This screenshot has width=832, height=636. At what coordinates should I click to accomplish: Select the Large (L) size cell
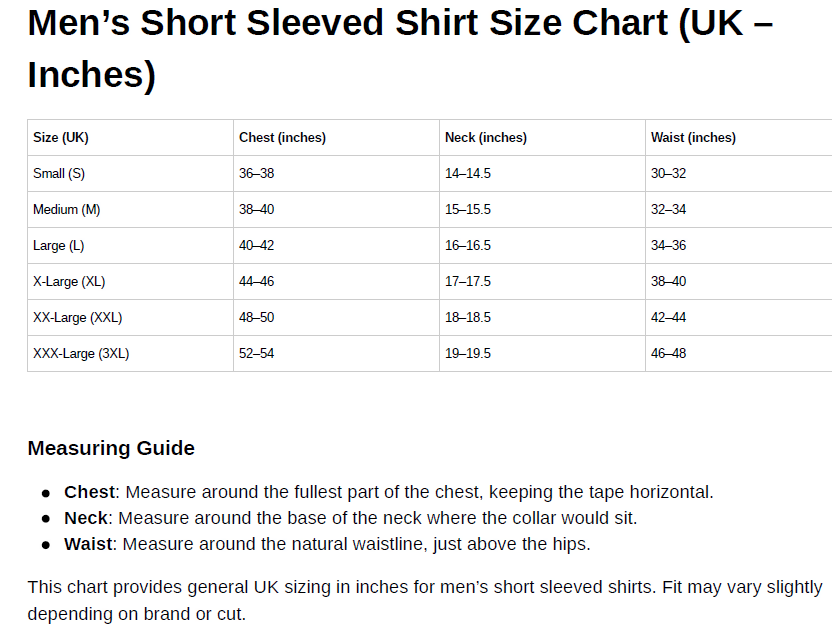point(59,246)
